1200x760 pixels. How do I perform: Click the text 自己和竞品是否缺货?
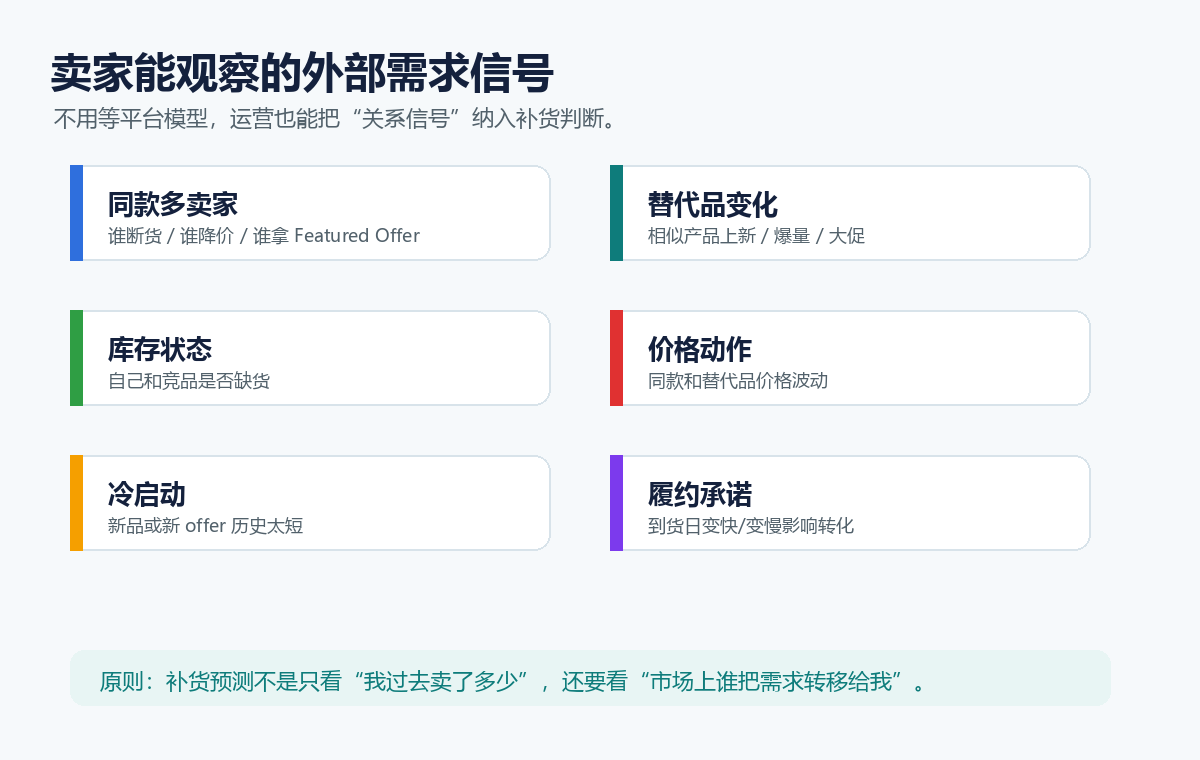[189, 381]
